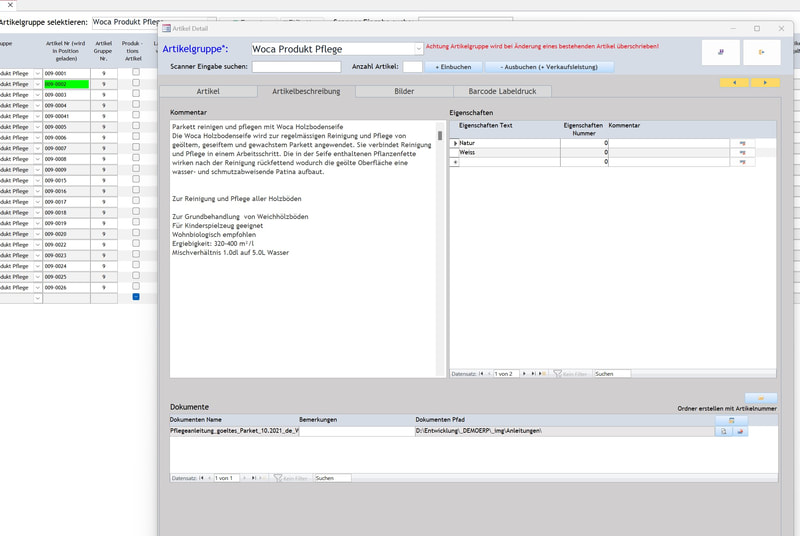Click the document path 'D:\Entwicklung\_DEMOERP' cell
Viewport: 800px width, 536px height.
(565, 431)
